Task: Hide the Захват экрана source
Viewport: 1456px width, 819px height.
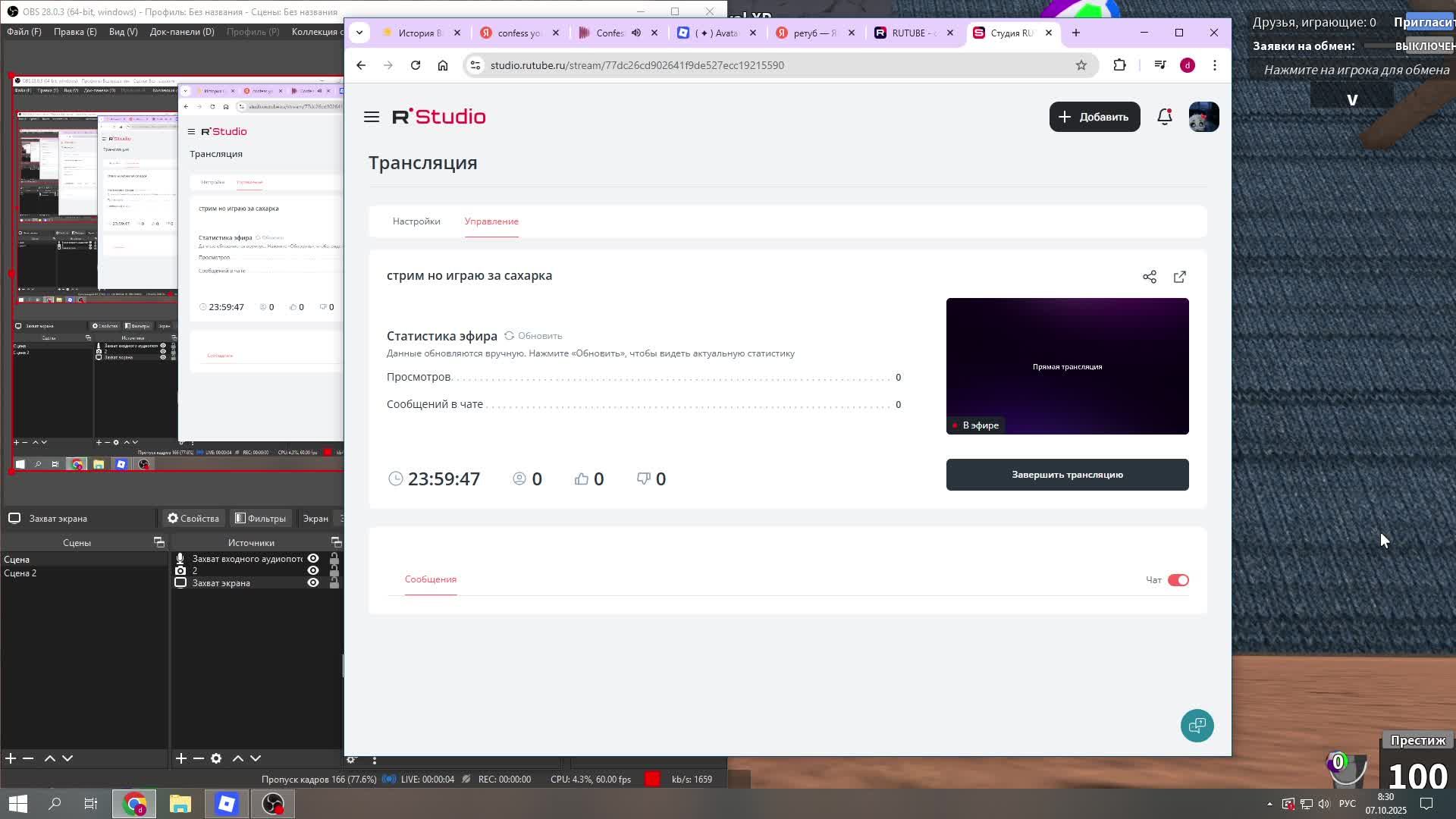Action: [312, 583]
